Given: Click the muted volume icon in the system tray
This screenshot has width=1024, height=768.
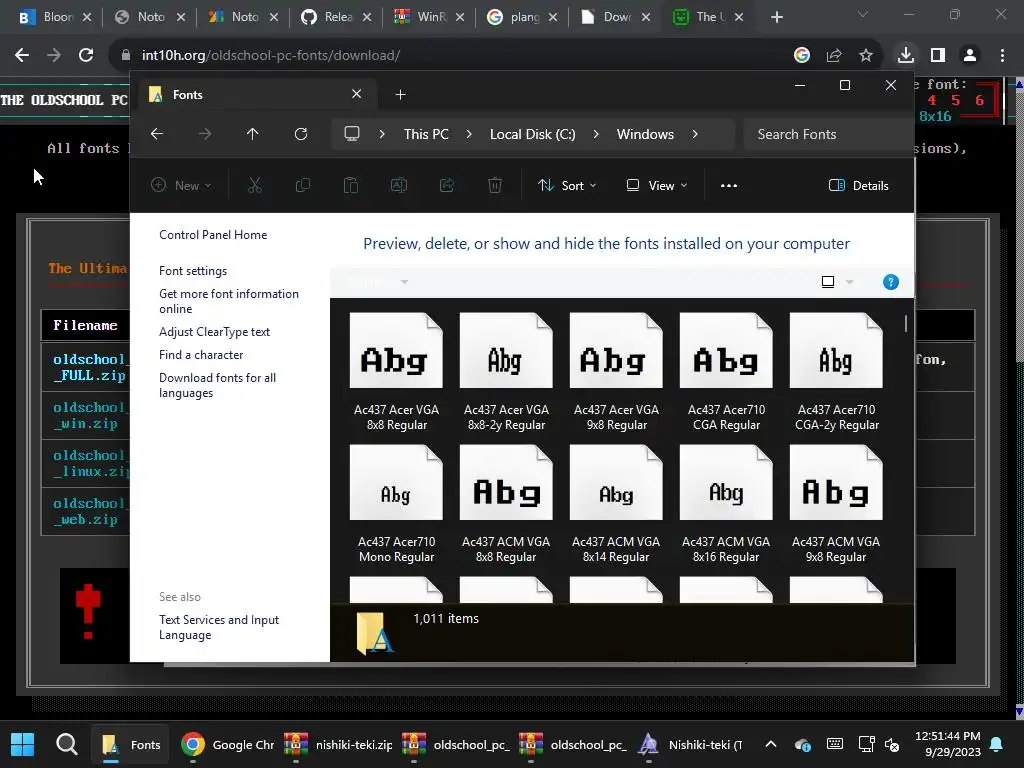Looking at the screenshot, I should [892, 744].
